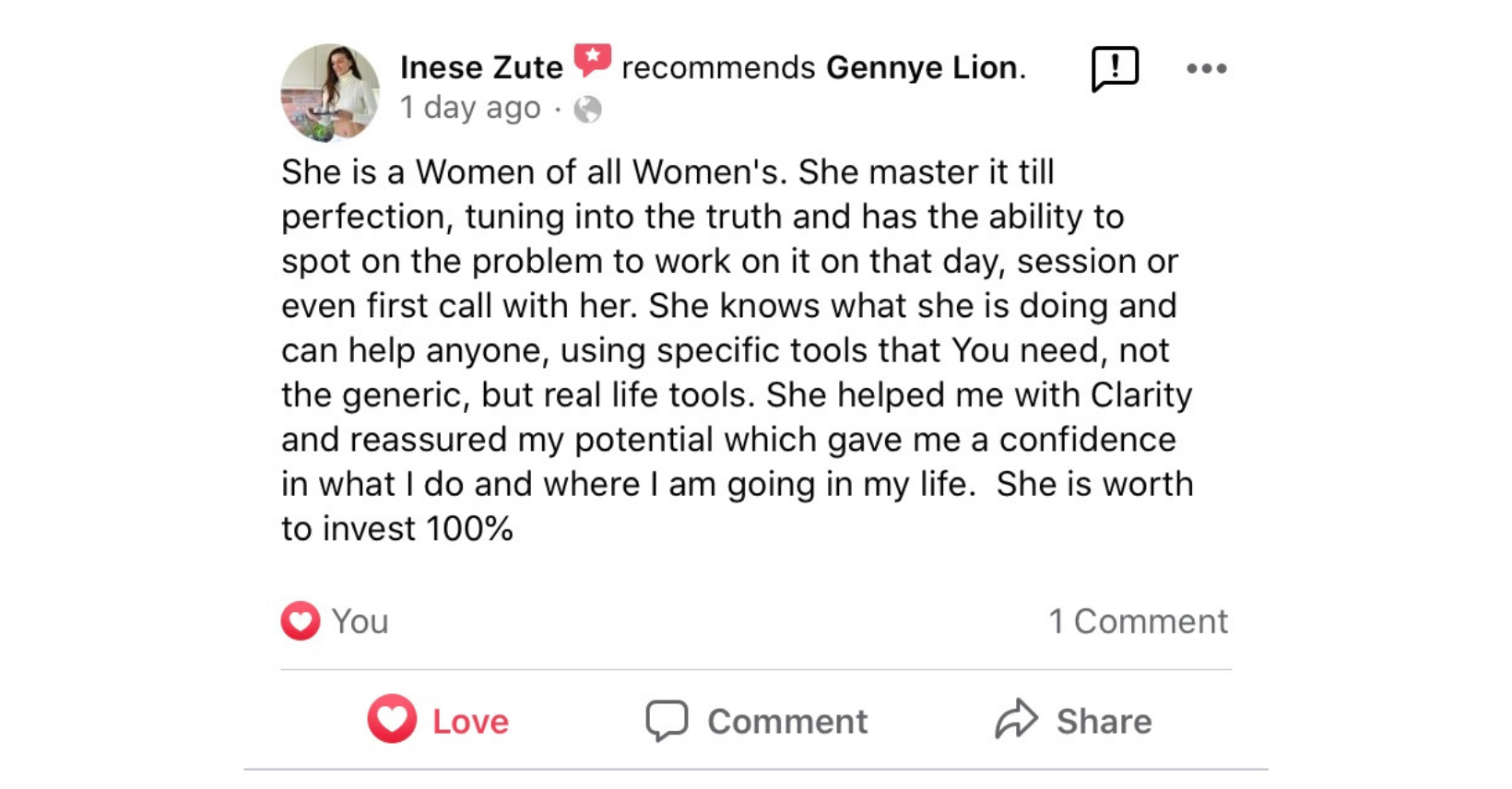Click the "She is worth" review line
This screenshot has height=789, width=1512.
click(1094, 484)
